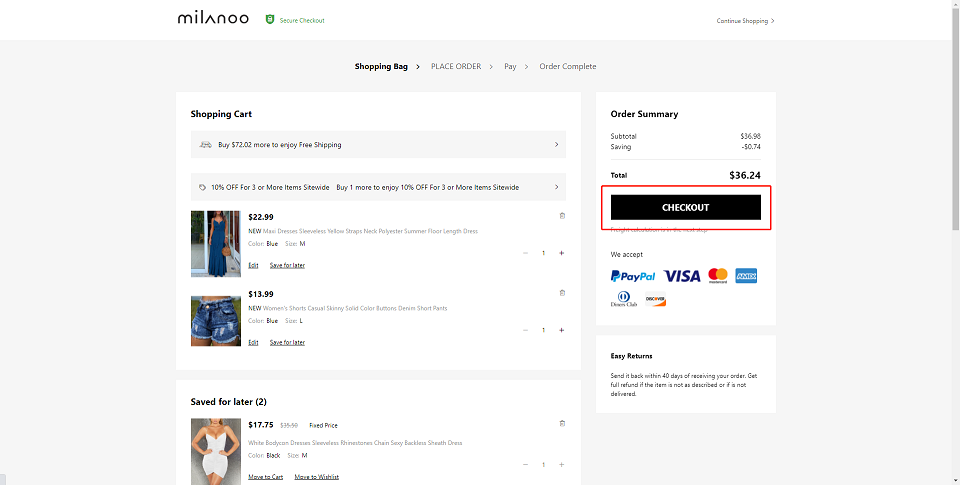Edit the maxi dress item
The height and width of the screenshot is (485, 960).
click(253, 265)
